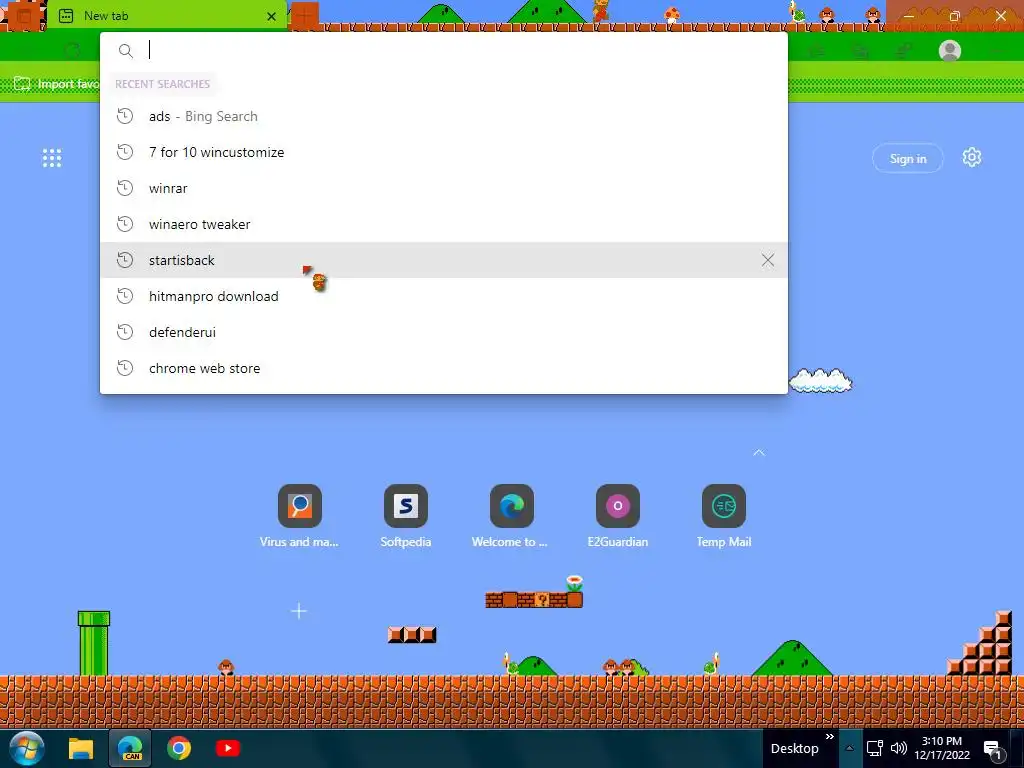Choose 'winaero tweaker' from recent searches
The image size is (1024, 768).
point(444,224)
